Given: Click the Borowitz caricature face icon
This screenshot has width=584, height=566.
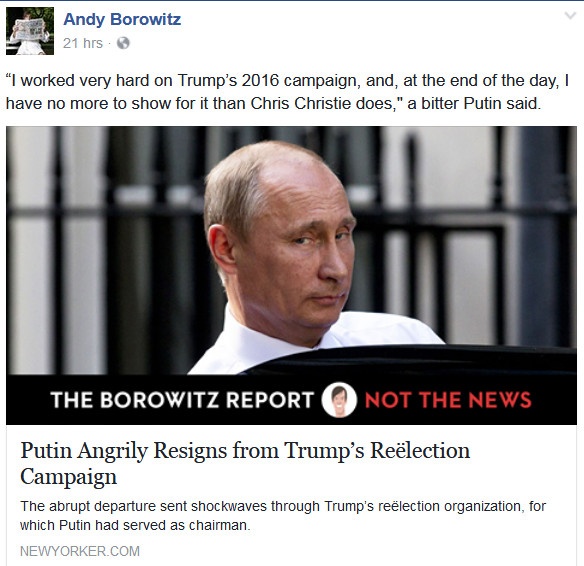Looking at the screenshot, I should pos(339,400).
